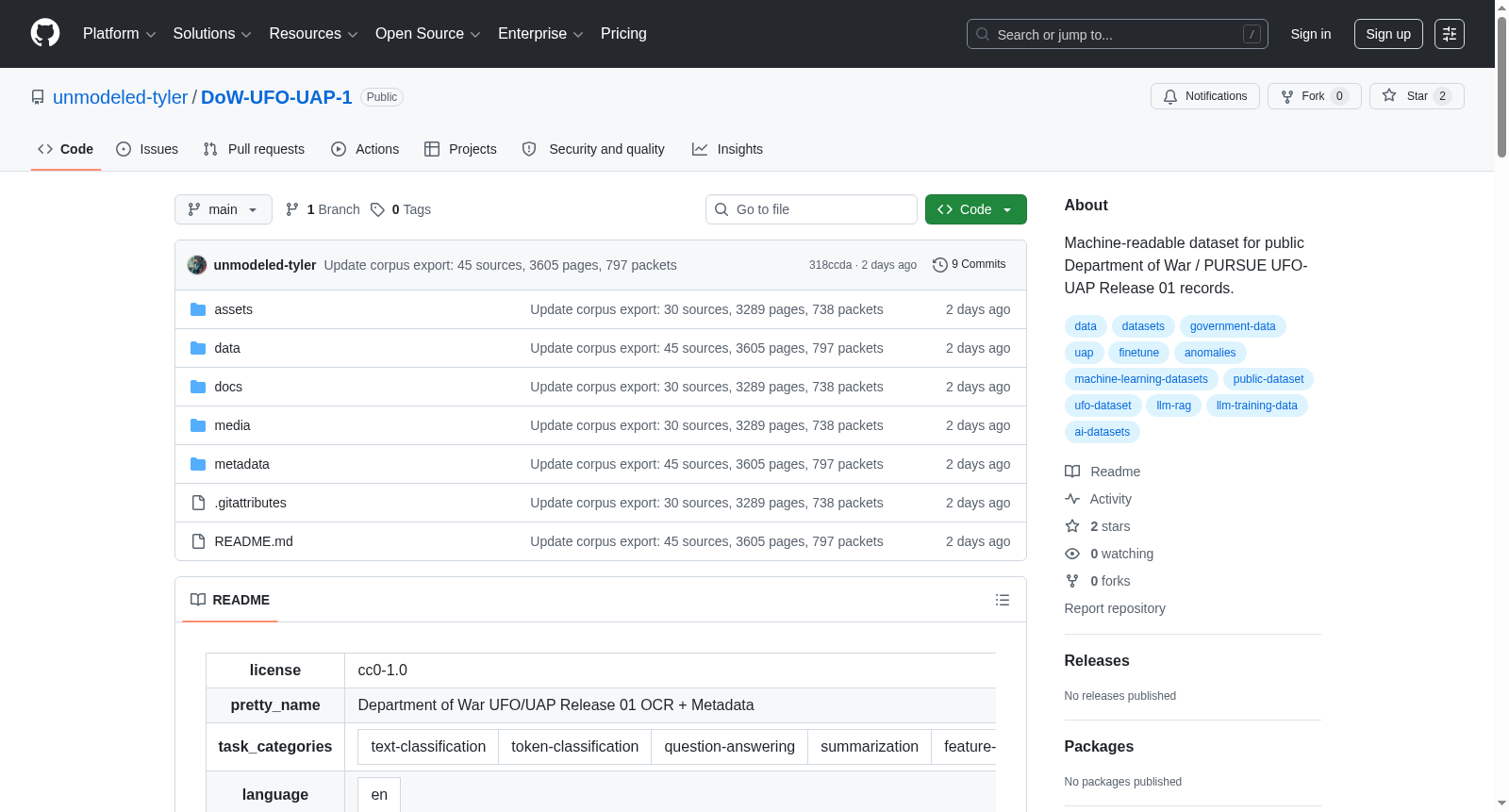Viewport: 1509px width, 812px height.
Task: Star the DoW-UFO-UAP-1 repository
Action: (x=1417, y=96)
